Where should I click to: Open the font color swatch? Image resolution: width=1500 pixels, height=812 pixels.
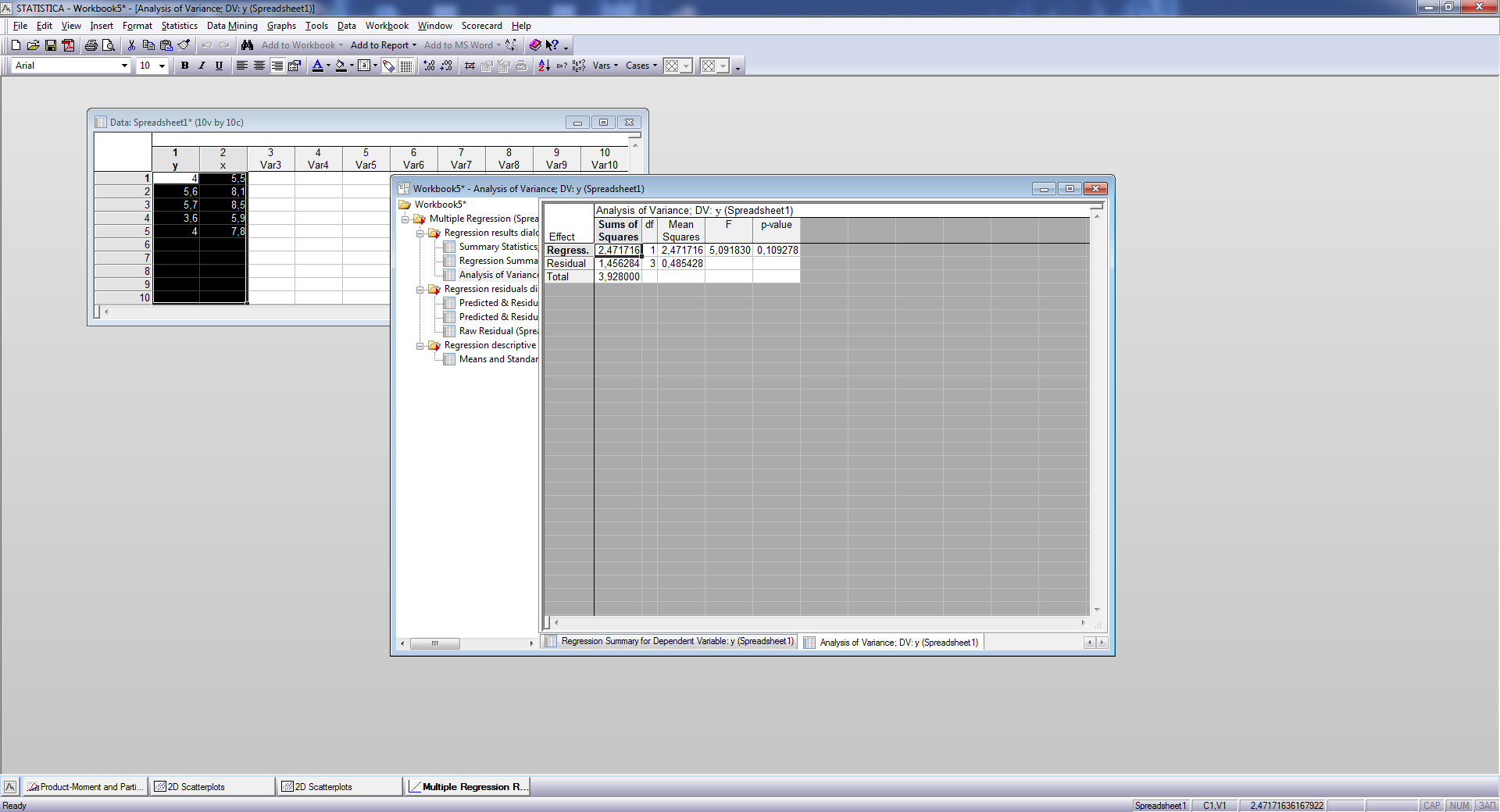[x=318, y=66]
